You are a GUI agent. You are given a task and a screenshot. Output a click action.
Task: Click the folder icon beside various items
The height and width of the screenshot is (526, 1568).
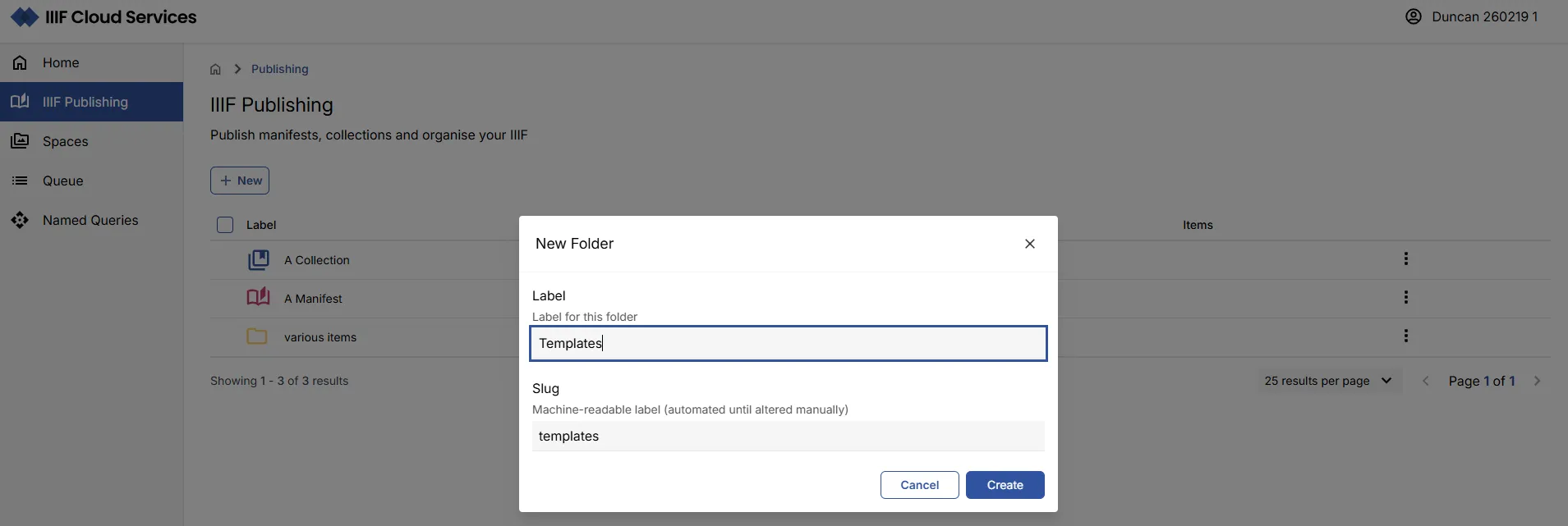(x=257, y=336)
